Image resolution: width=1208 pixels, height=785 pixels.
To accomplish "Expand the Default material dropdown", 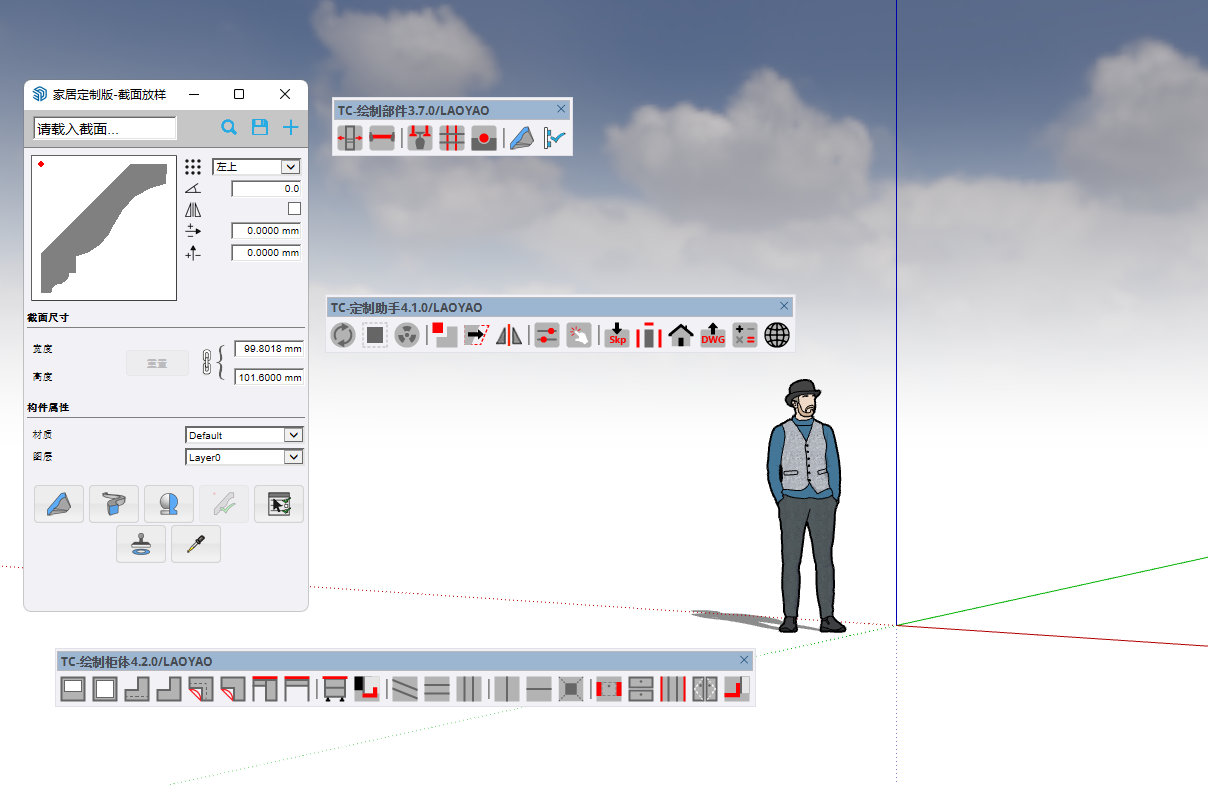I will 244,435.
